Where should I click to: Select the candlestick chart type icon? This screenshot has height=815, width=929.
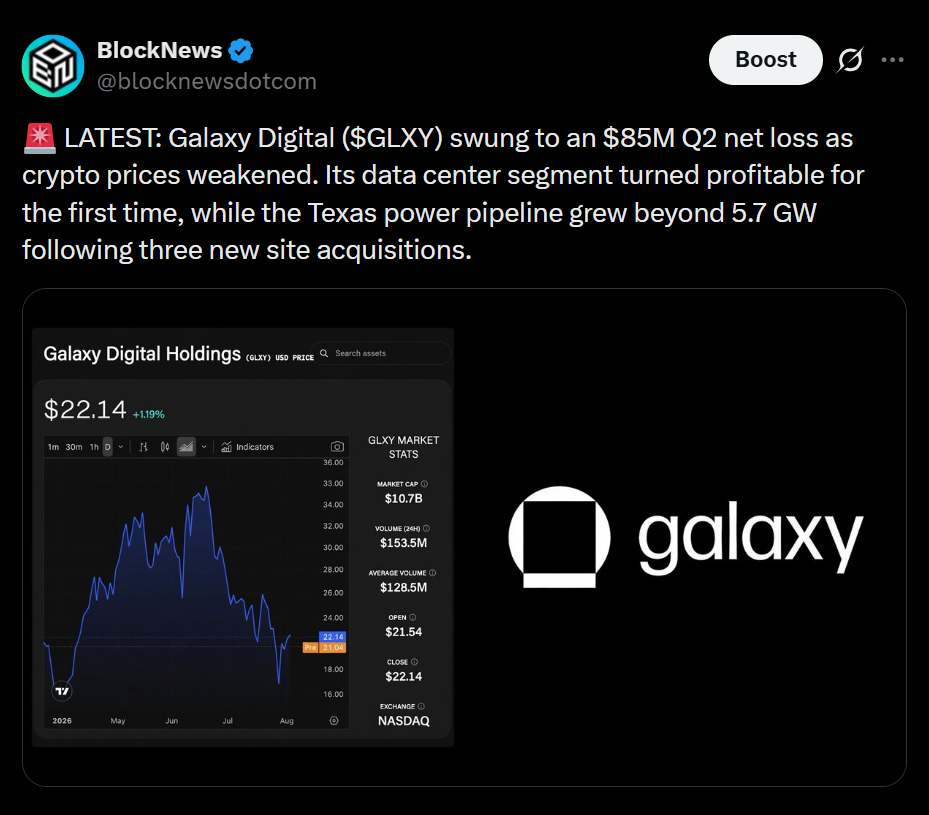click(x=165, y=447)
